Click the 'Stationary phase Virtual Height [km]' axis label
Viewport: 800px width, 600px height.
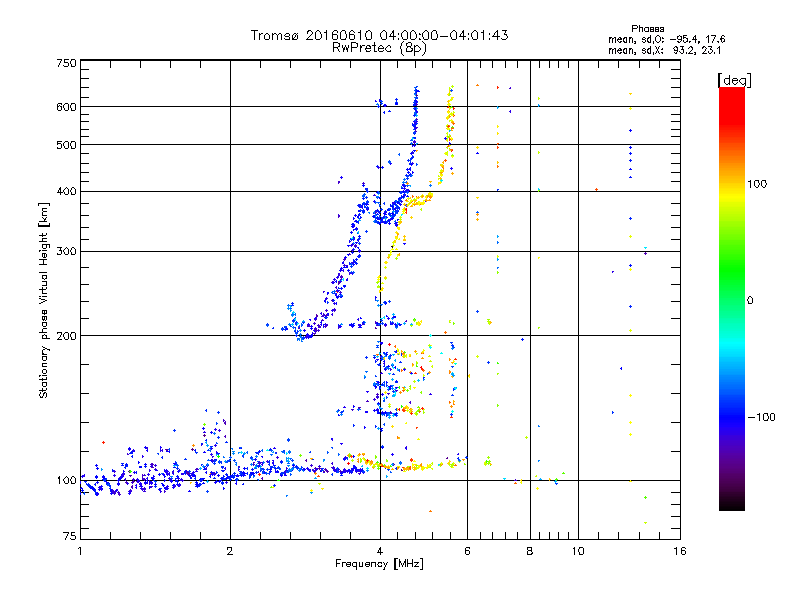(x=44, y=300)
